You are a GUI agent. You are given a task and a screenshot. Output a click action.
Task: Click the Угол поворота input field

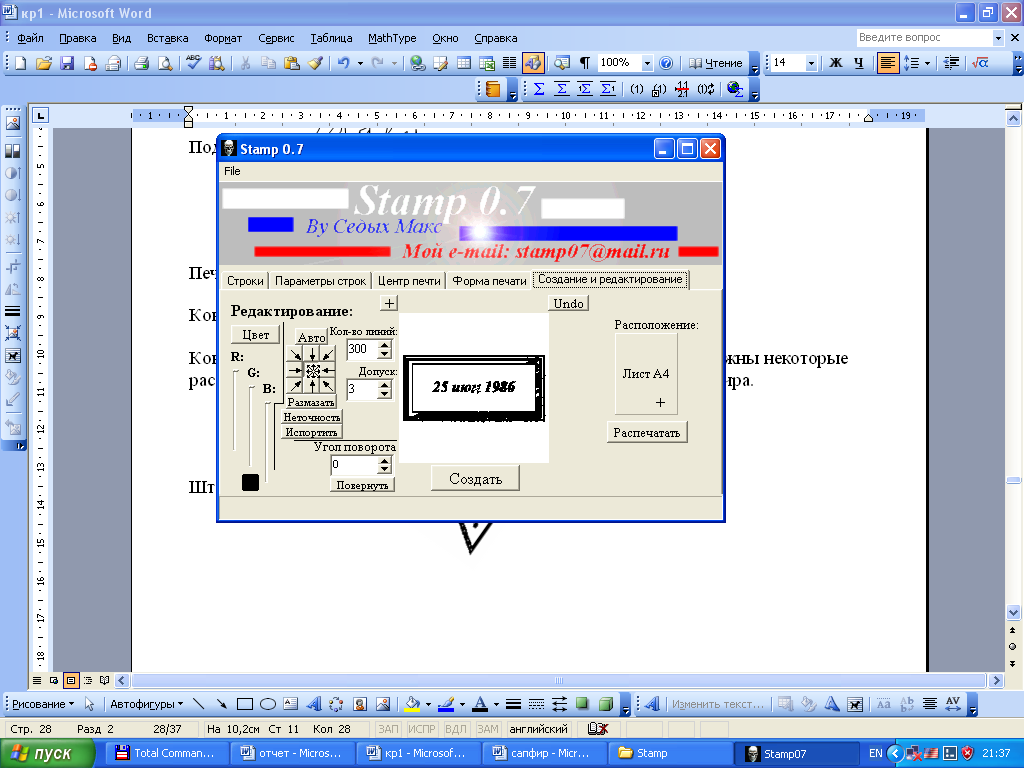pos(355,465)
